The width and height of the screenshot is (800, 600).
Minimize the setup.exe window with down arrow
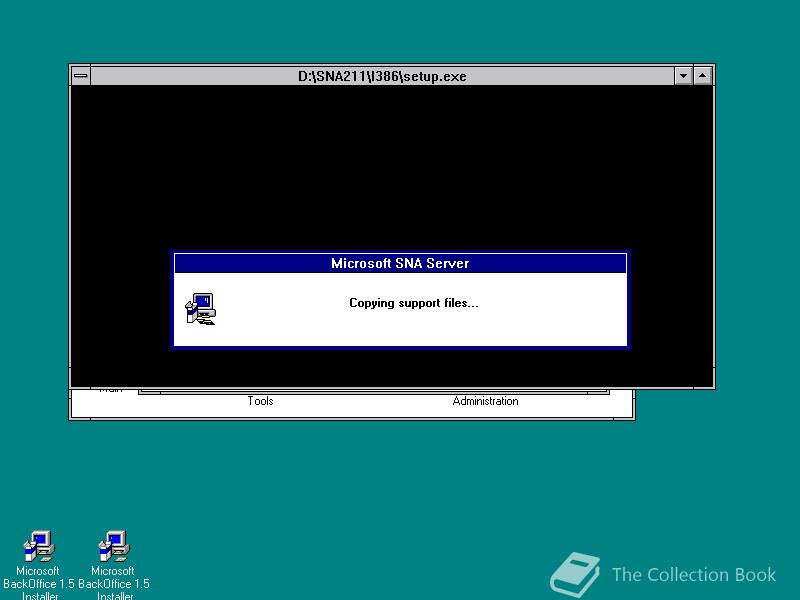click(683, 77)
